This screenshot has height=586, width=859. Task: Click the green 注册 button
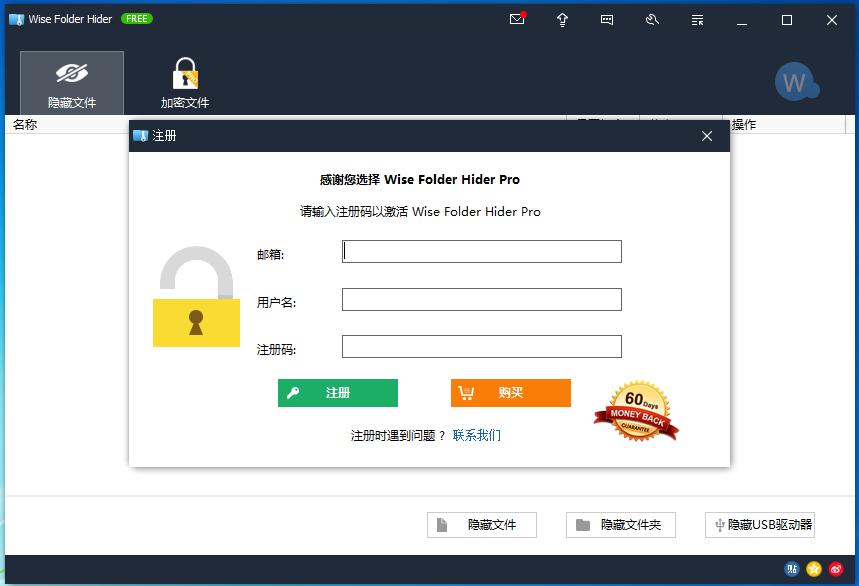pos(337,393)
